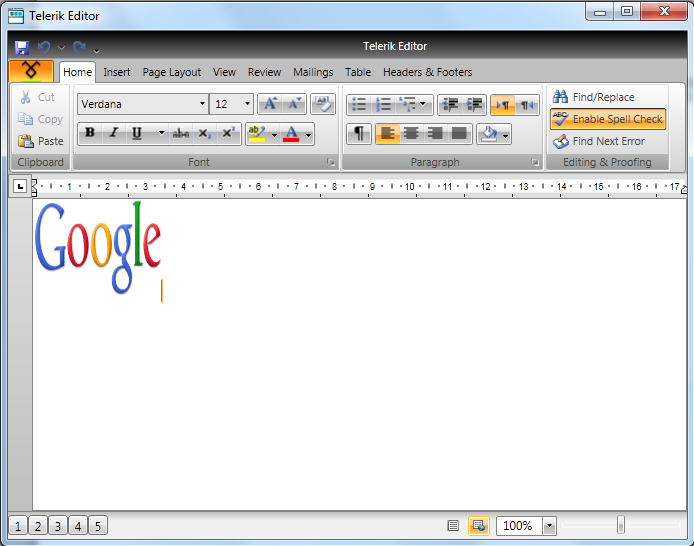The image size is (694, 546).
Task: Expand multilevel list dropdown arrow
Action: click(423, 105)
